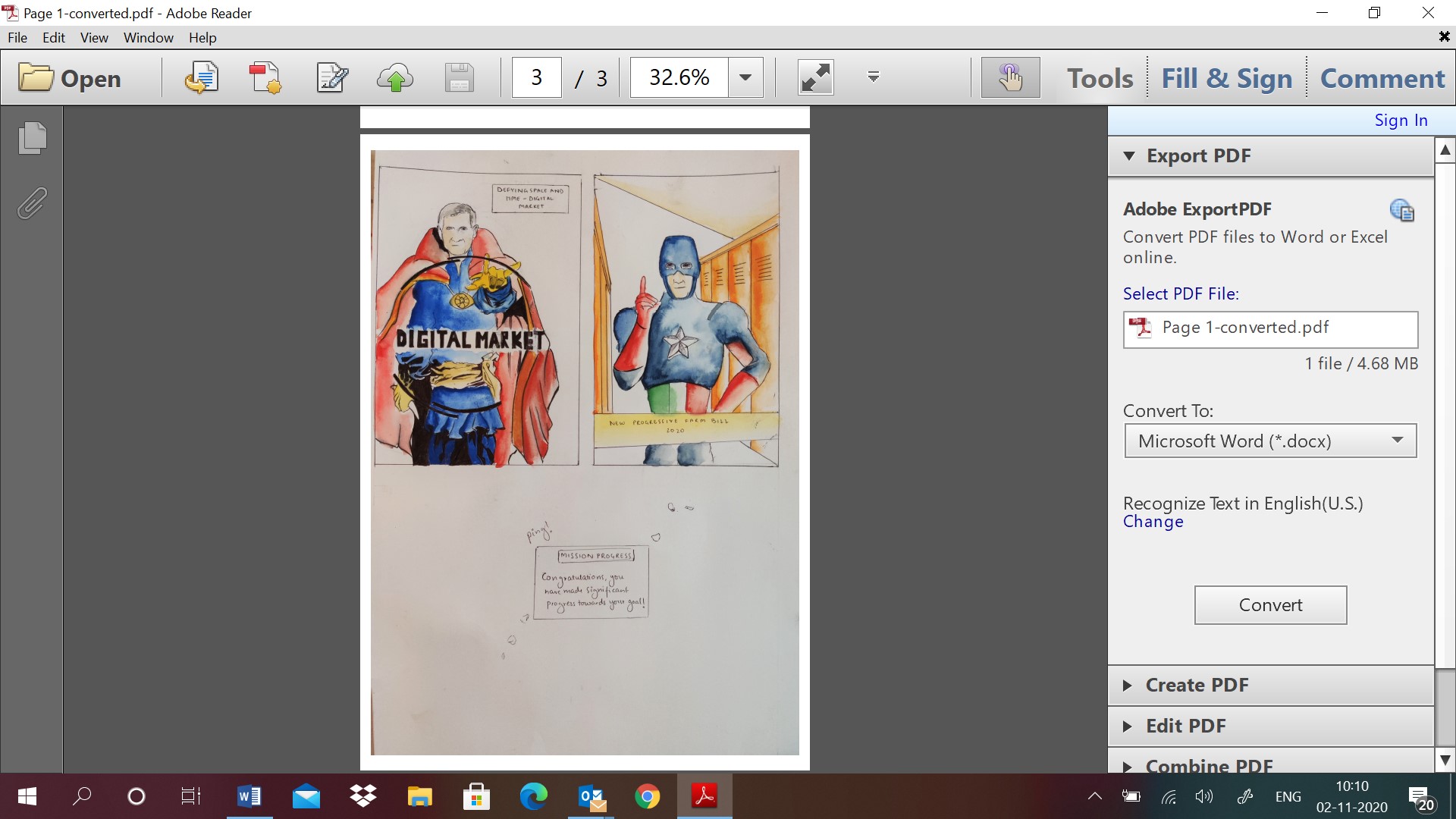Open the Convert To Microsoft Word dropdown
Viewport: 1456px width, 819px height.
pos(1270,441)
